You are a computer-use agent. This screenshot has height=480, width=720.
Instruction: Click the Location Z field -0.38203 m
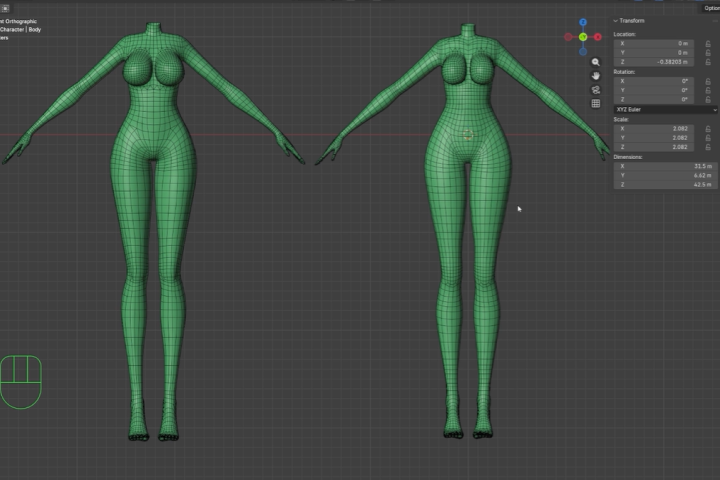pos(653,62)
